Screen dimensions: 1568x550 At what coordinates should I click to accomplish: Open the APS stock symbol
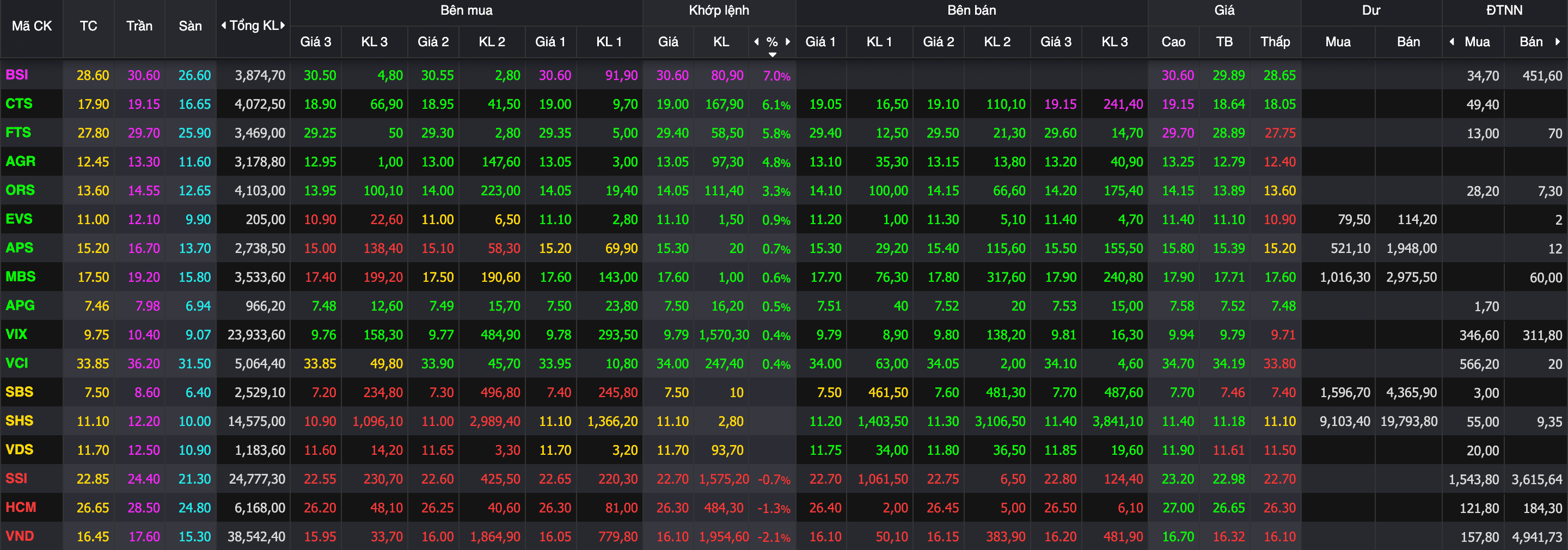coord(20,248)
